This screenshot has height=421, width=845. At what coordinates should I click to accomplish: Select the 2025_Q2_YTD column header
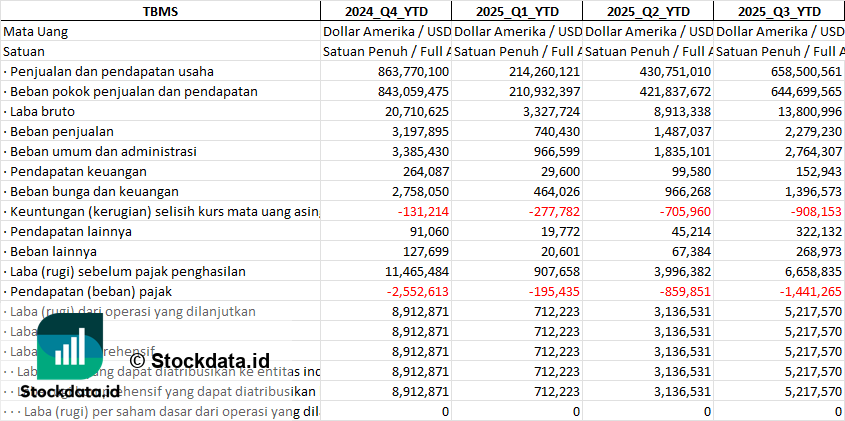pyautogui.click(x=648, y=11)
